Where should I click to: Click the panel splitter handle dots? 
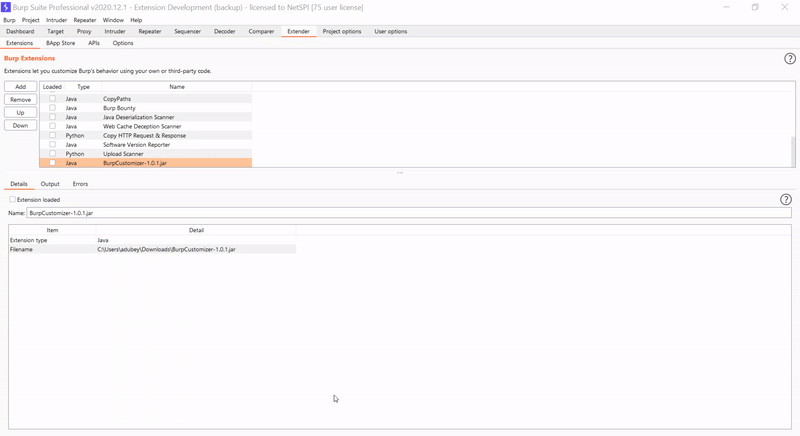[x=400, y=172]
